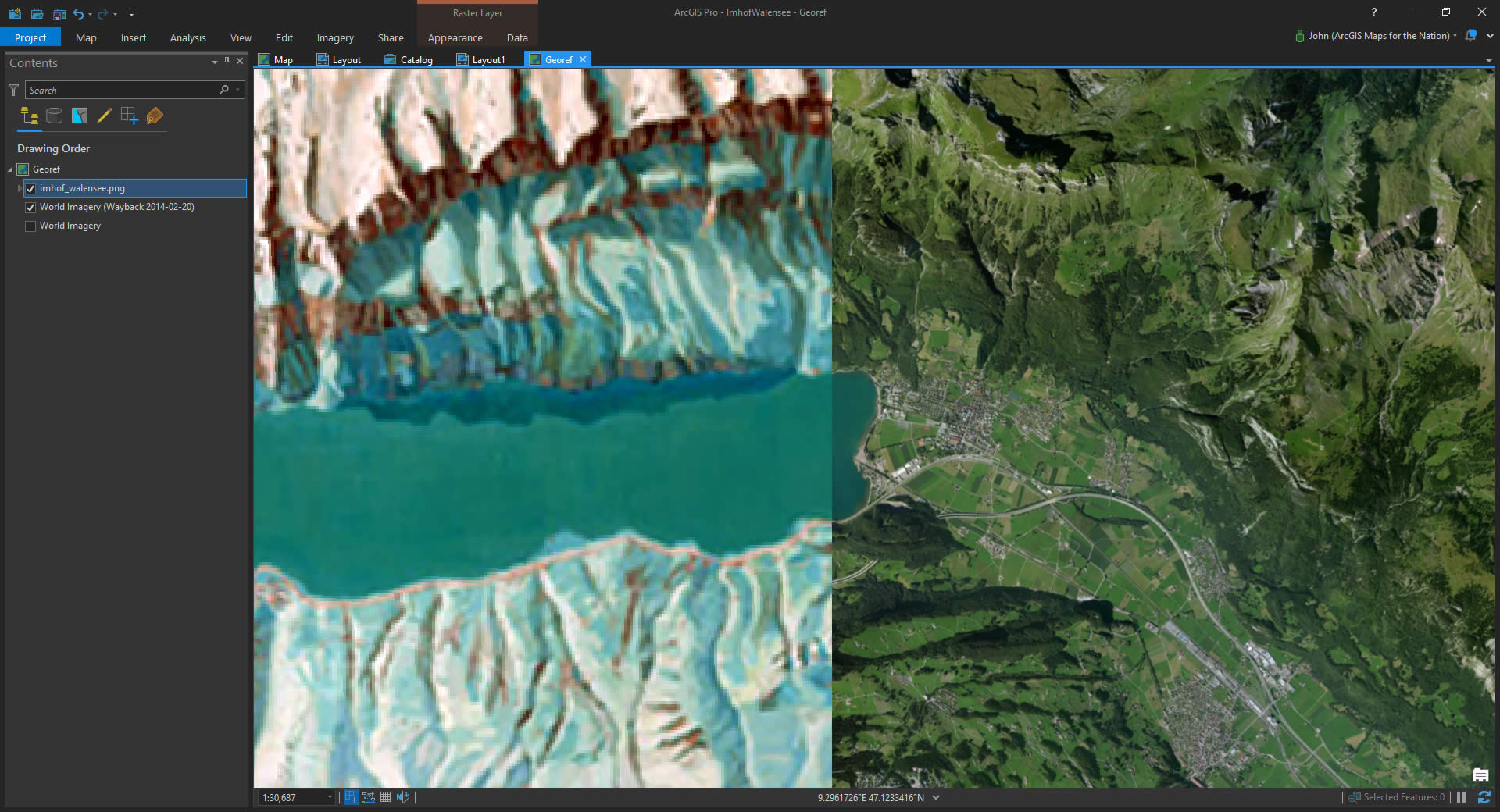1500x812 pixels.
Task: Open the Raster Layer Data tab
Action: [517, 37]
